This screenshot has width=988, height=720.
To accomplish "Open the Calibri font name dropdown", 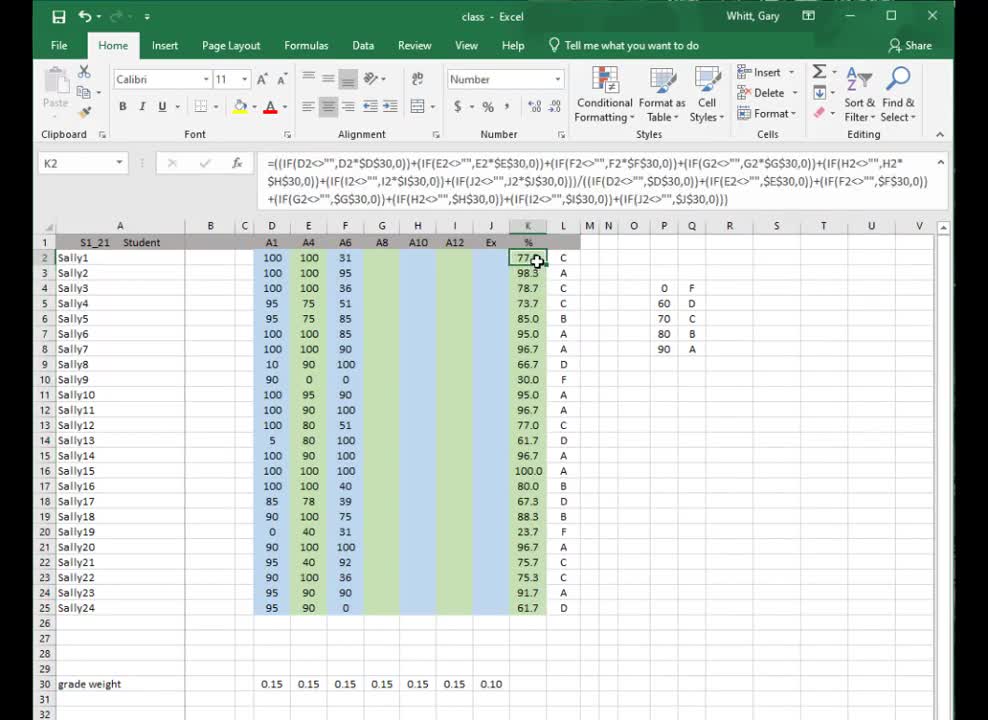I will pos(206,79).
